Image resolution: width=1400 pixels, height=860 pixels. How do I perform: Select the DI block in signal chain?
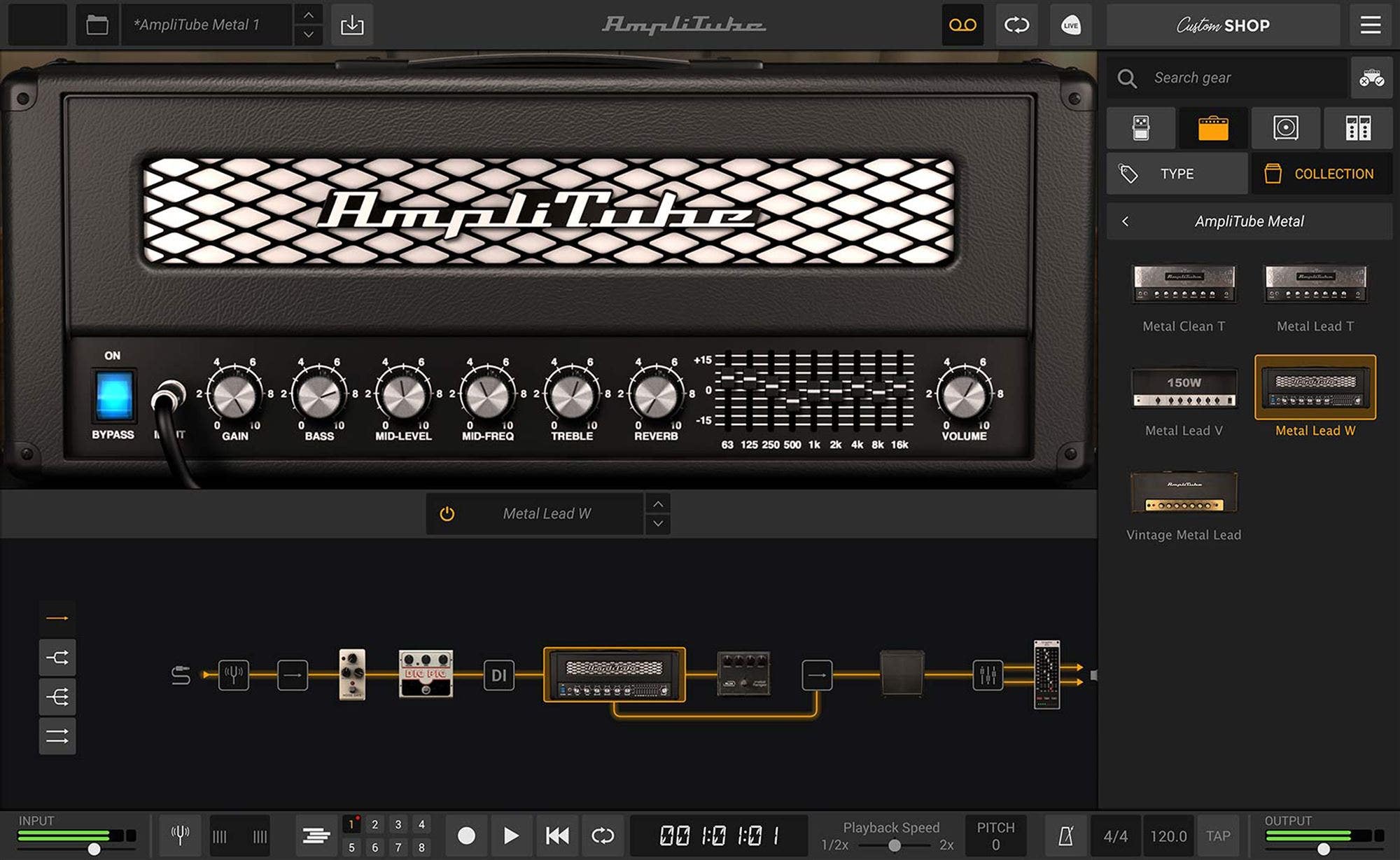[x=498, y=675]
